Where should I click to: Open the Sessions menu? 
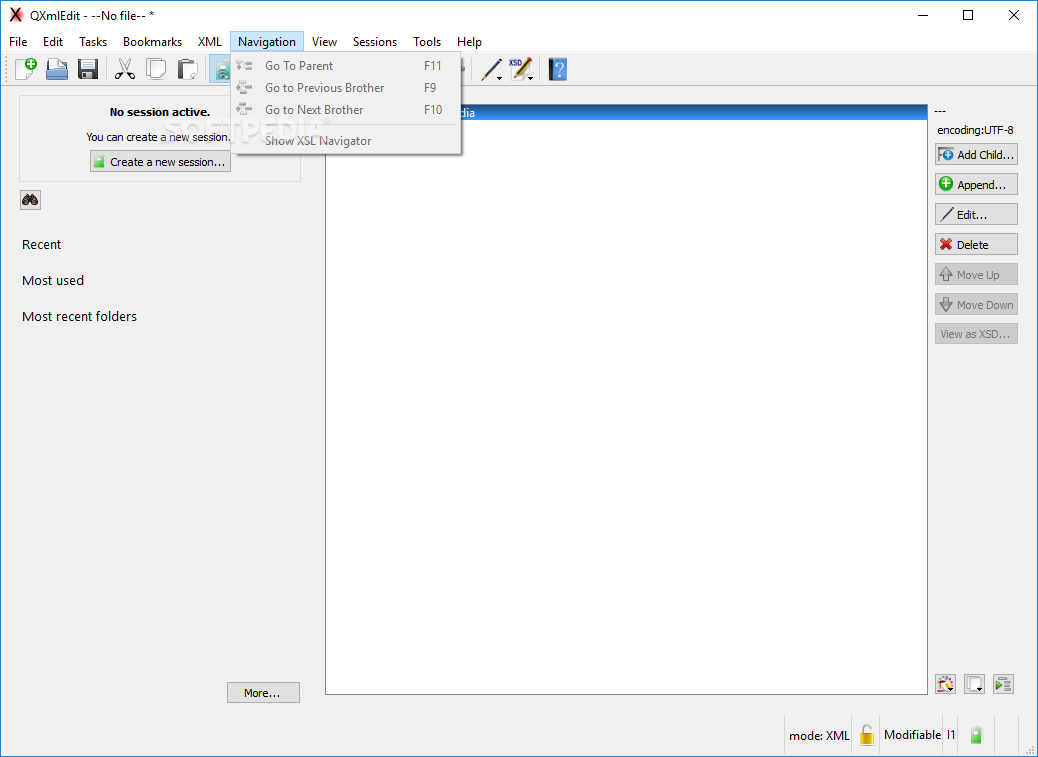375,42
